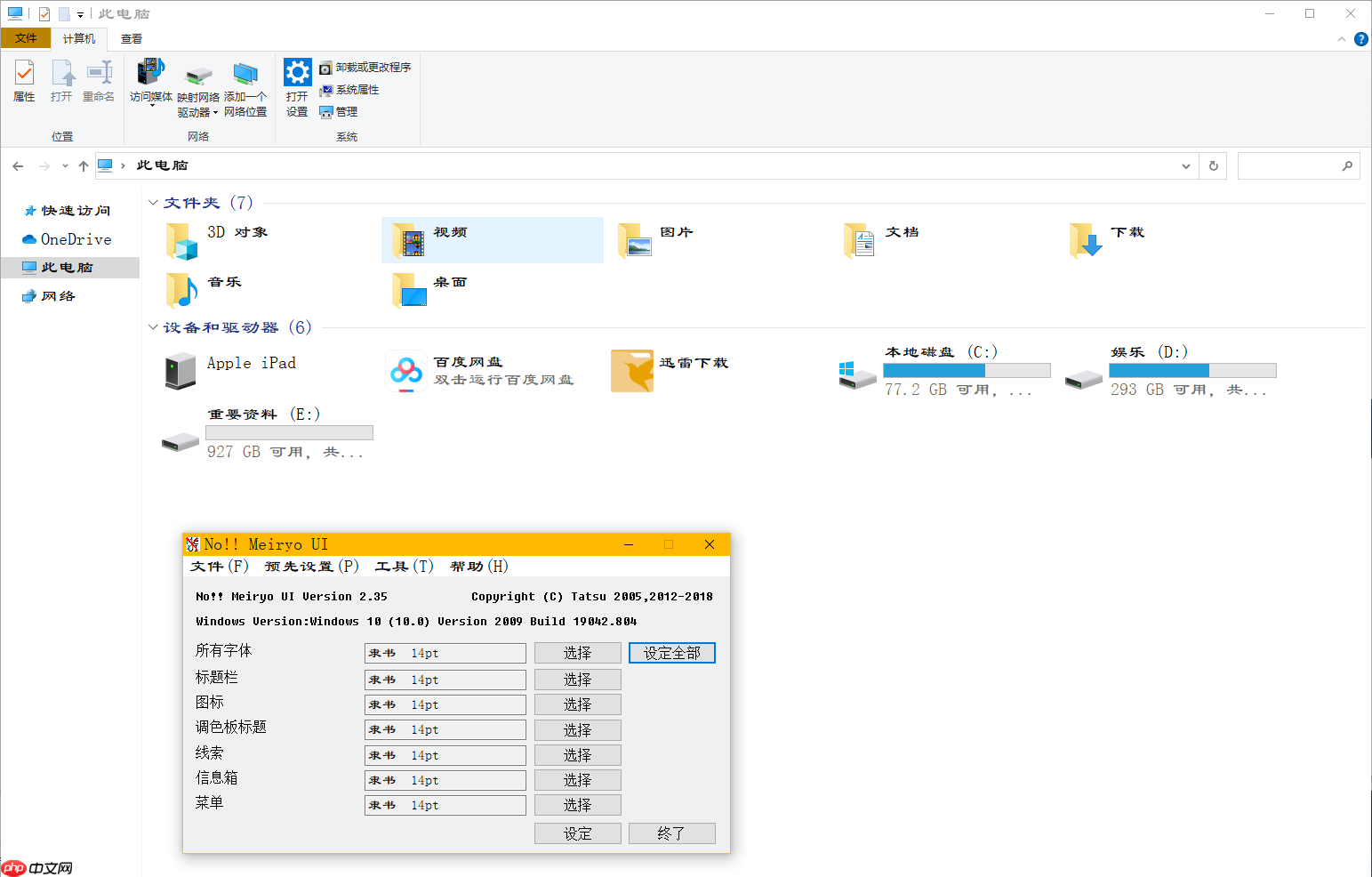Click the 设定全部 (Set all) button
The image size is (1372, 877).
[671, 653]
